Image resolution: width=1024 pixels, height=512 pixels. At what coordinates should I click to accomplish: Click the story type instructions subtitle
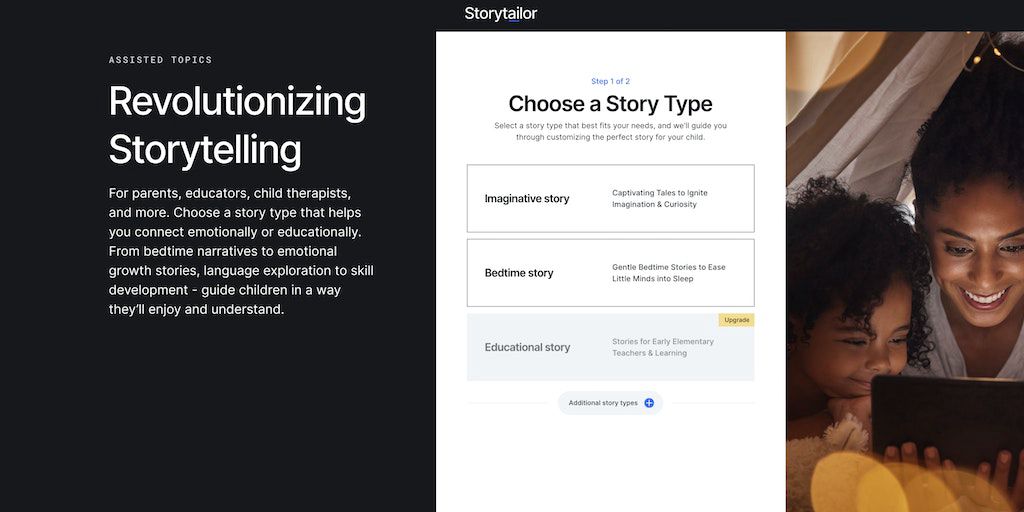pos(610,131)
